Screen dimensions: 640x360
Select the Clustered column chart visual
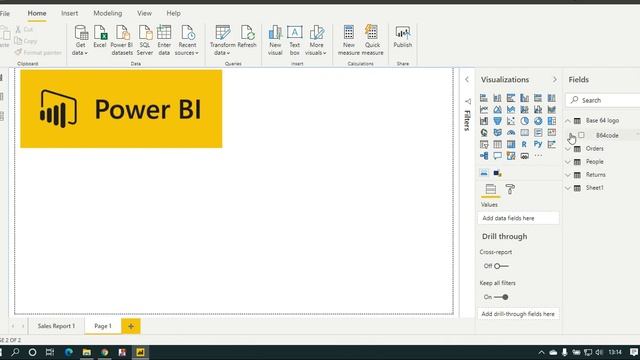point(524,98)
